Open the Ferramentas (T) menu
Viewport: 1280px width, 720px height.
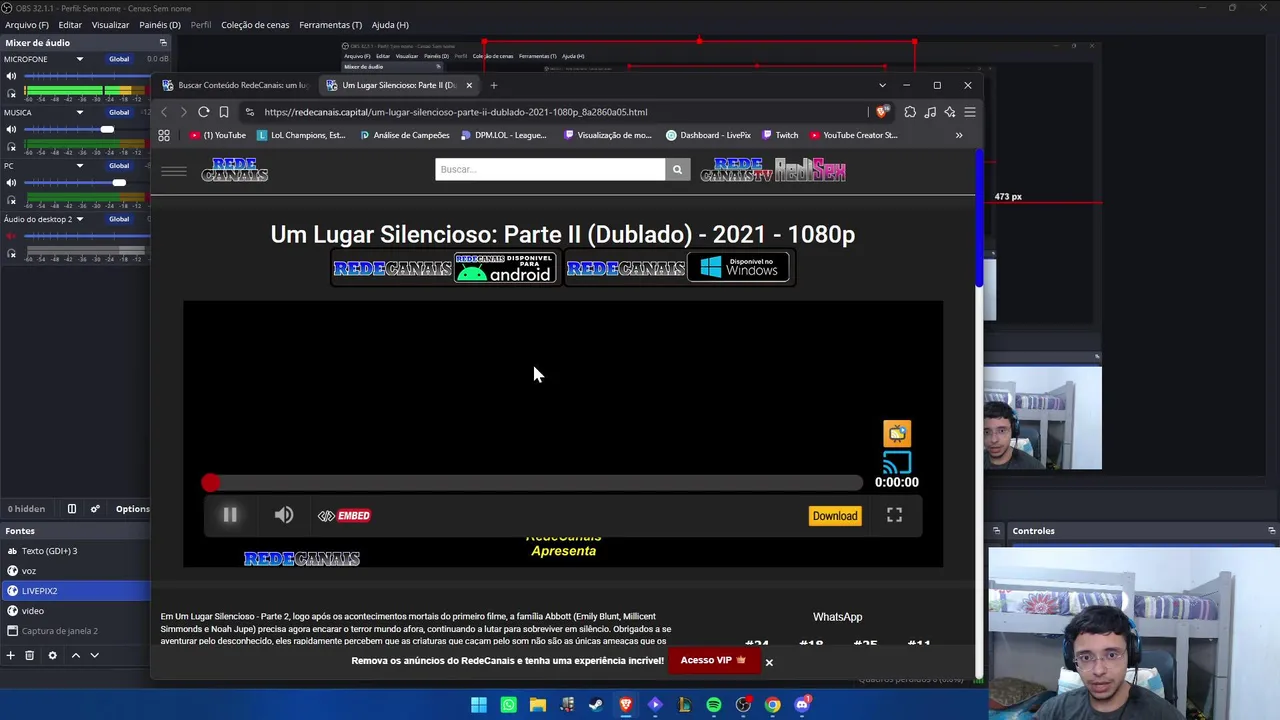tap(330, 25)
